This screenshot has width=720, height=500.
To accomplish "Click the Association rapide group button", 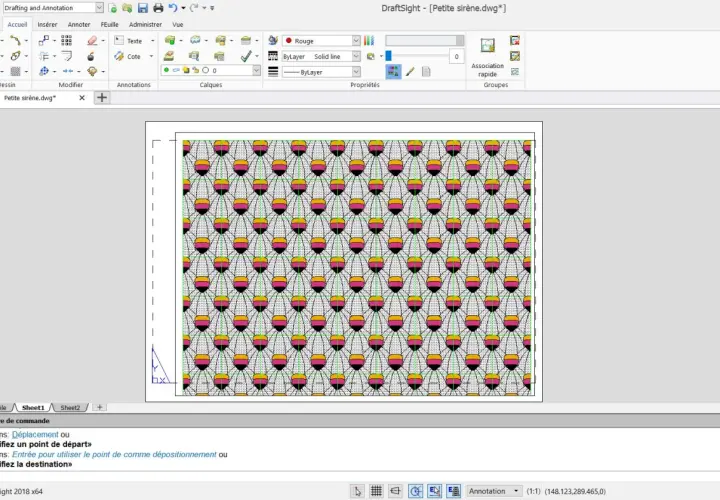I will pyautogui.click(x=488, y=57).
